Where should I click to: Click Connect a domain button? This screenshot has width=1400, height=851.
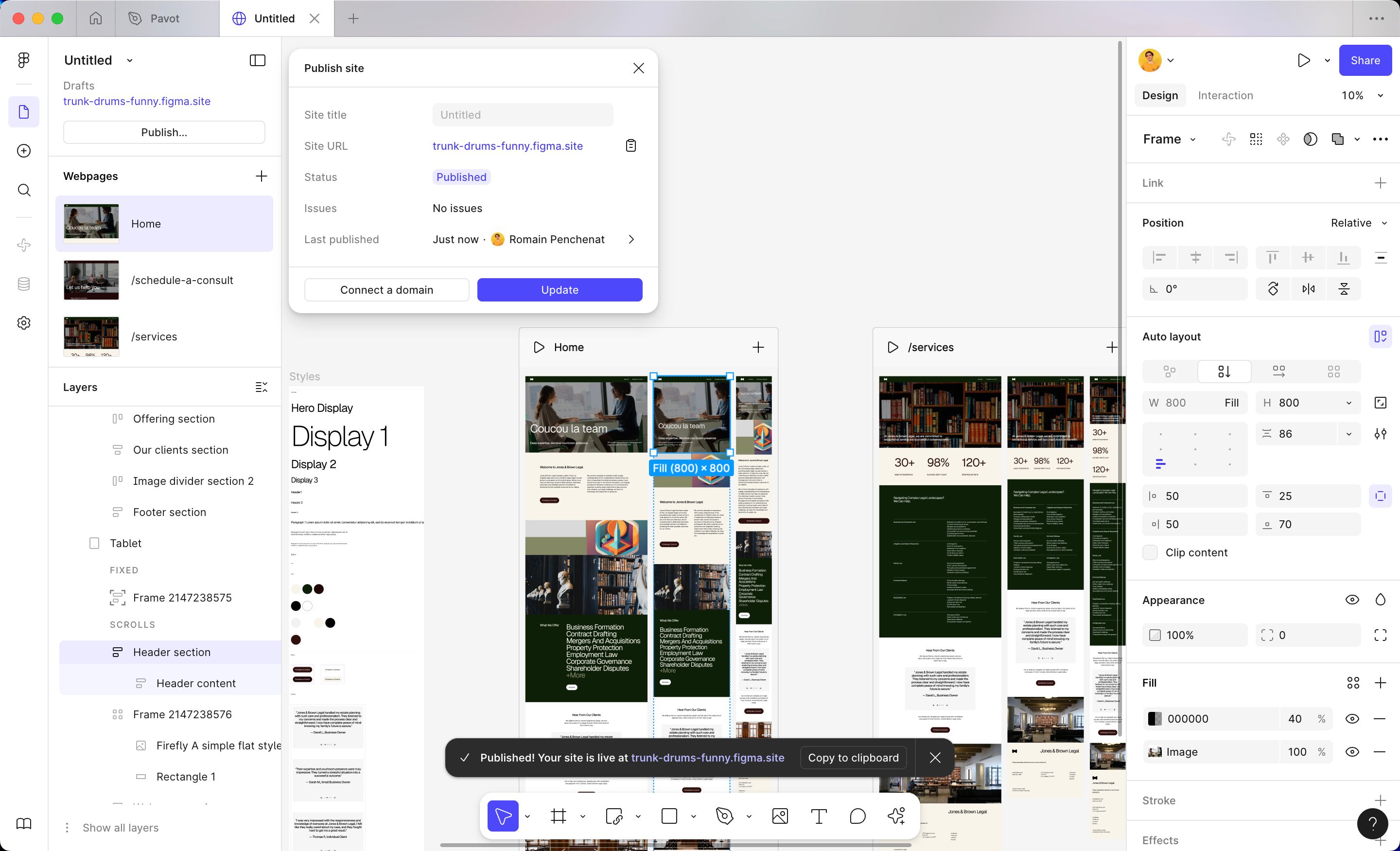[386, 290]
